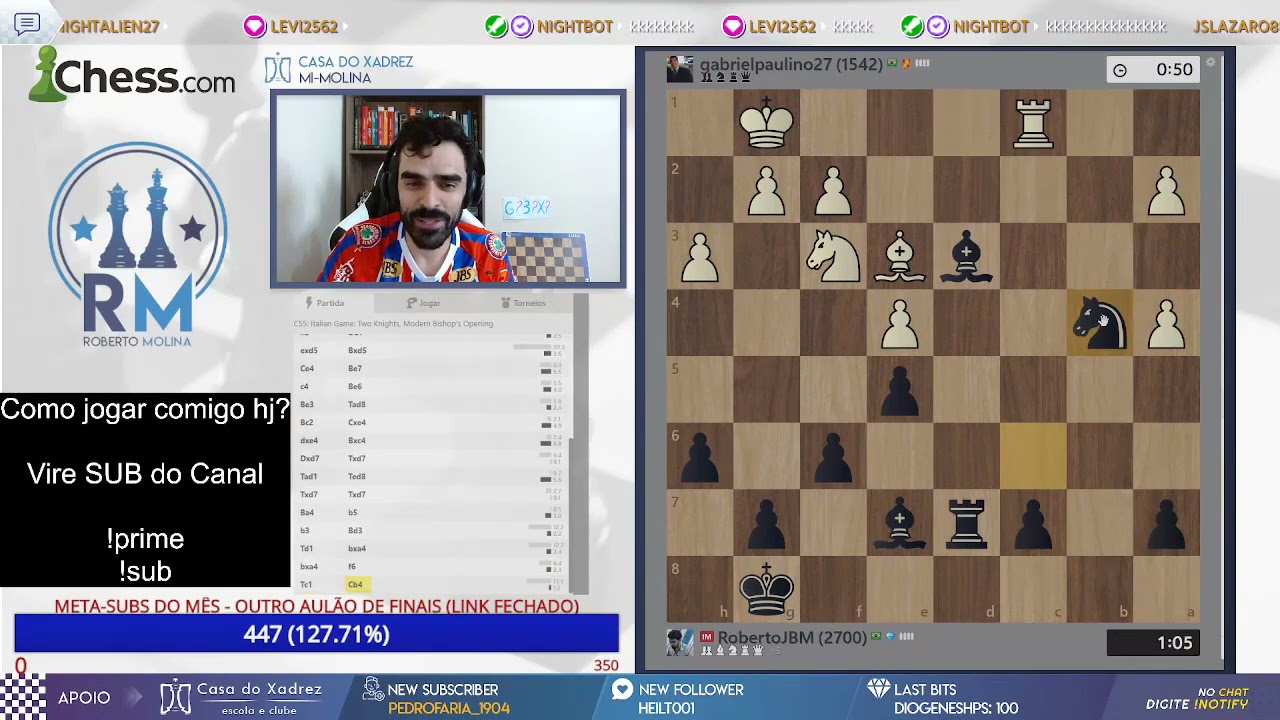The width and height of the screenshot is (1280, 720).
Task: Switch to the Torneios tab
Action: (524, 303)
